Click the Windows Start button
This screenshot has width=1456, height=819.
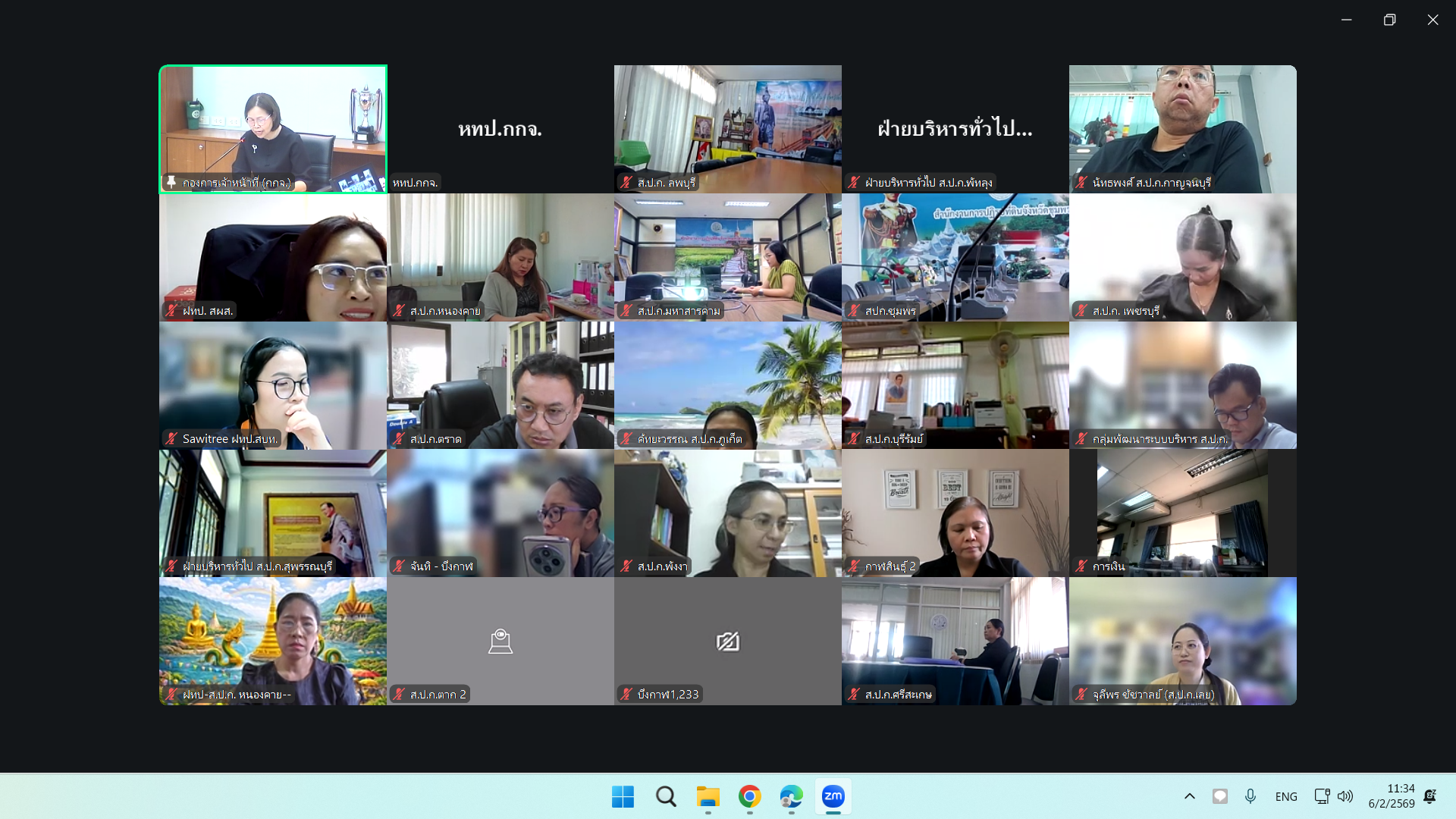[623, 796]
